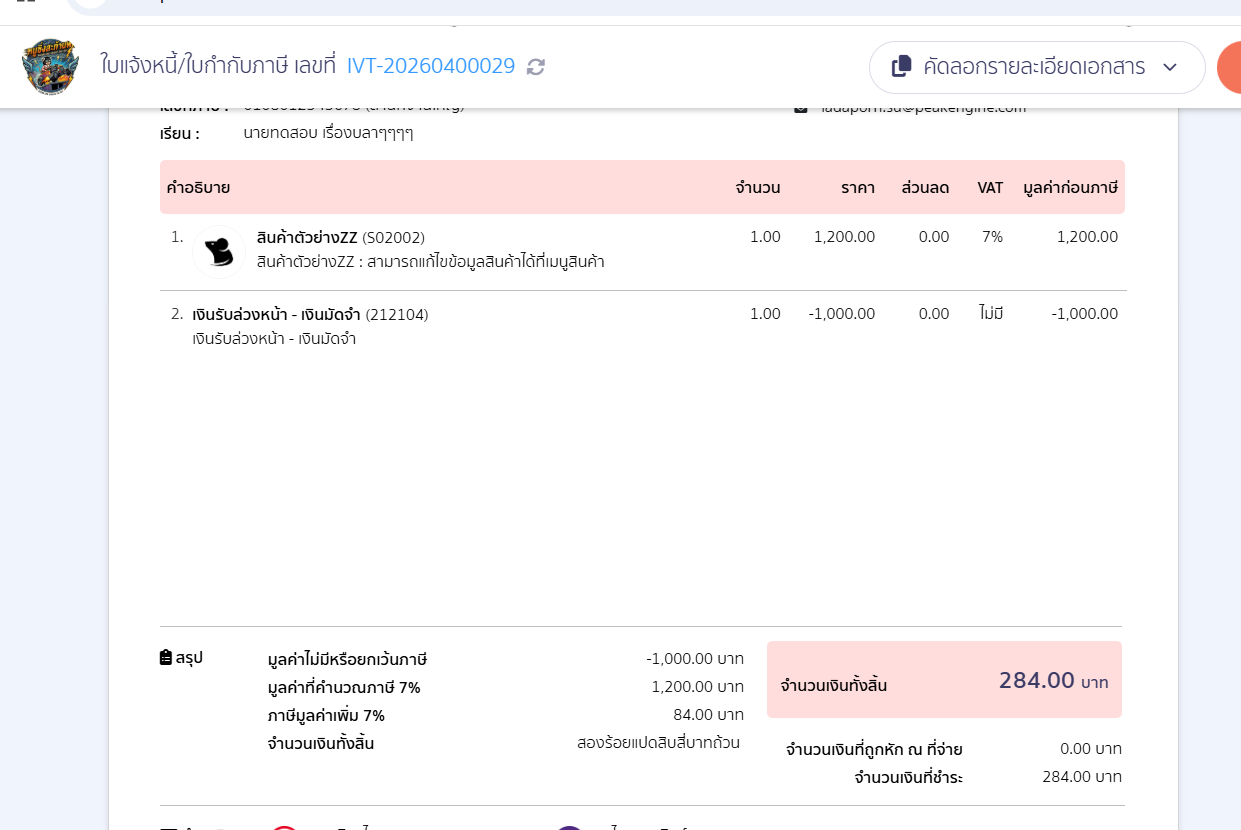Click the price 1,200.00 in row one

[845, 237]
